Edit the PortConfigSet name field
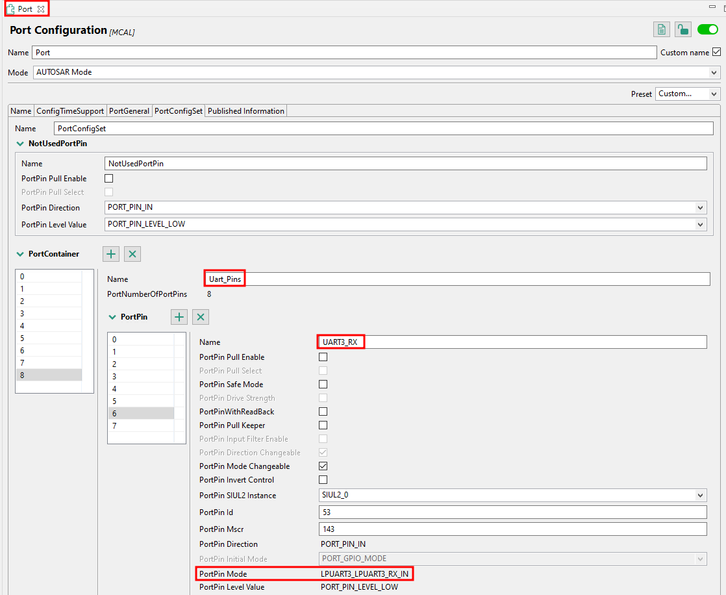726x595 pixels. pyautogui.click(x=383, y=128)
